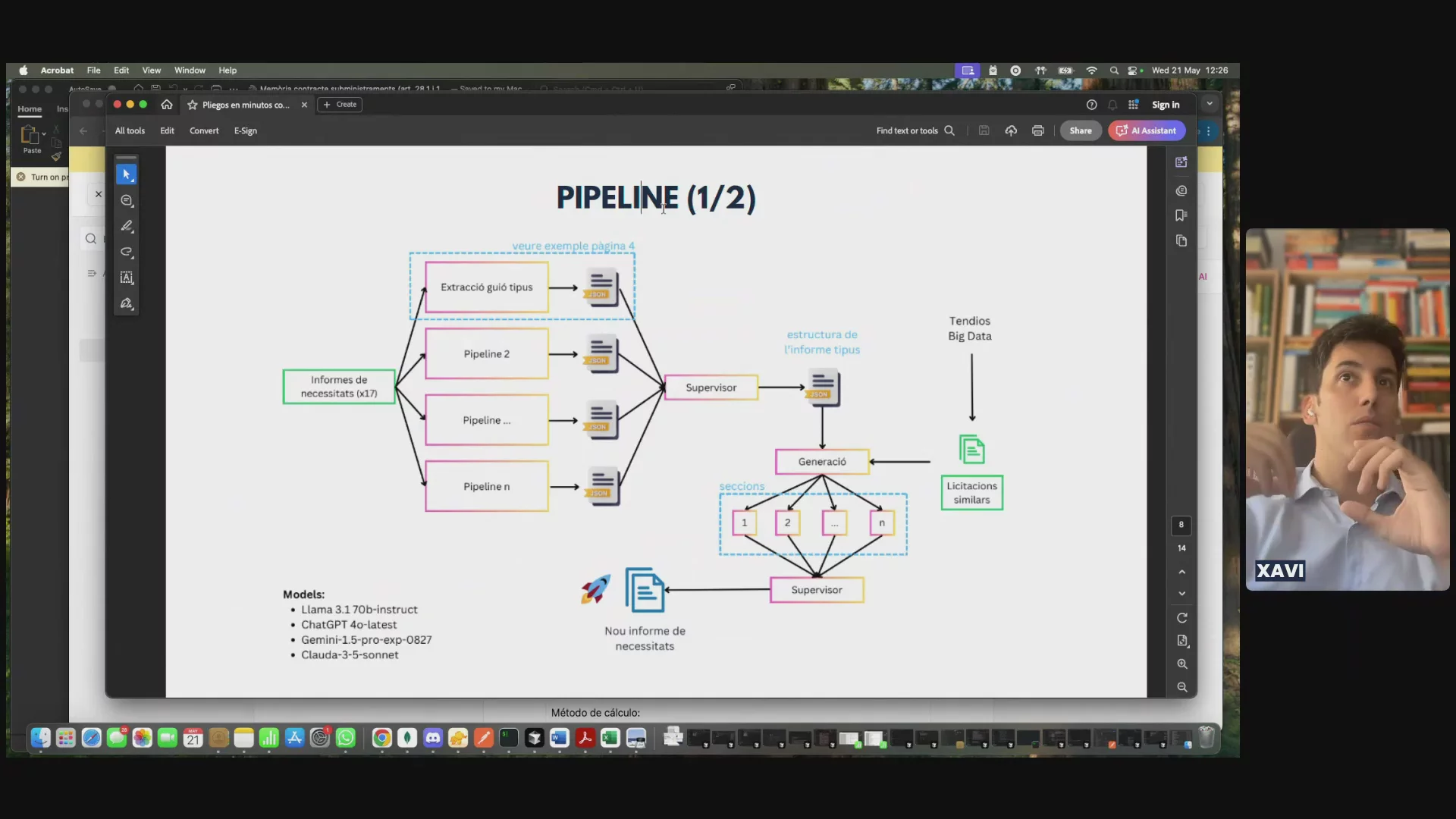The height and width of the screenshot is (819, 1456).
Task: Open the All tools menu
Action: pos(130,130)
